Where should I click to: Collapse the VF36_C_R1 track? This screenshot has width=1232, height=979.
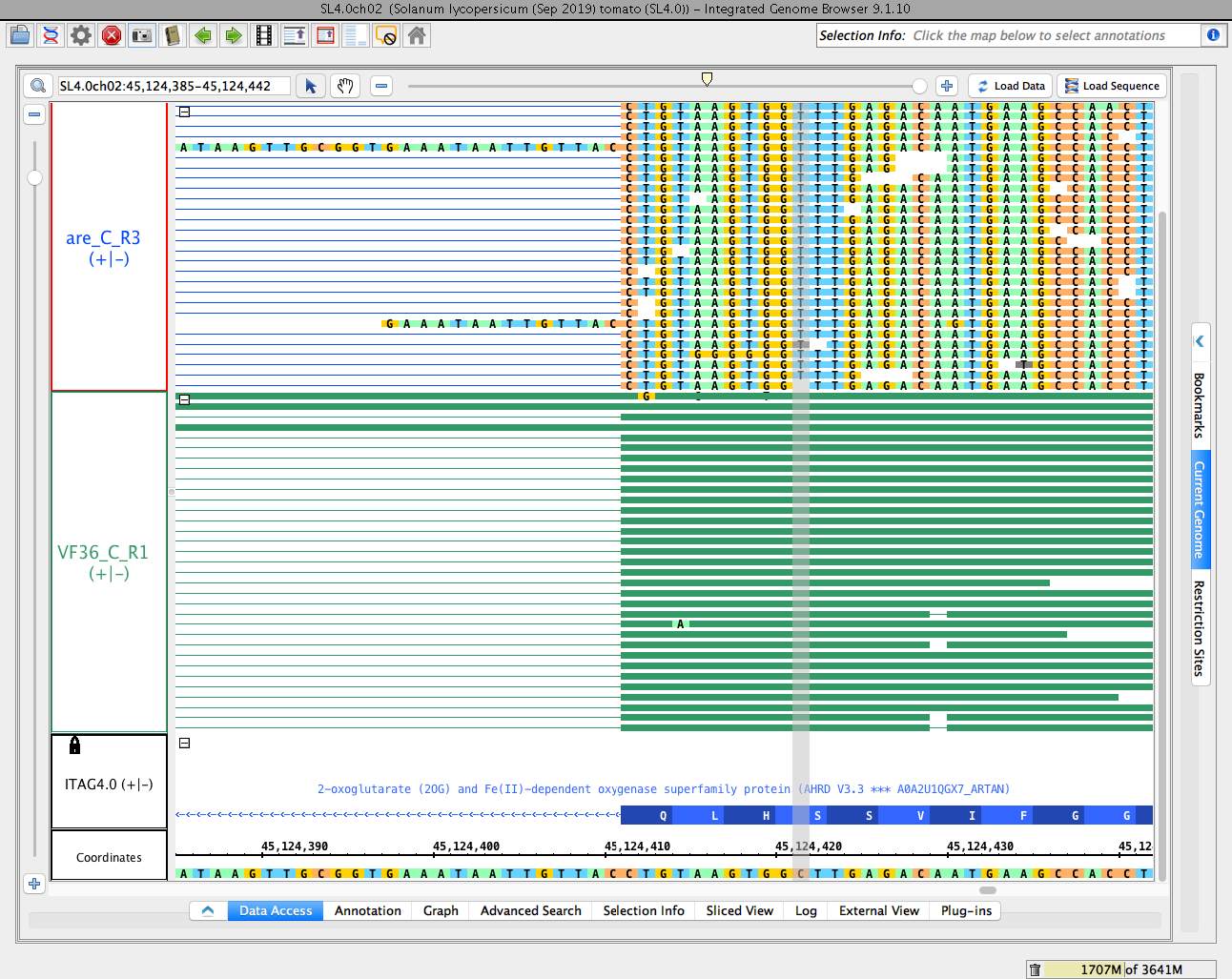185,399
